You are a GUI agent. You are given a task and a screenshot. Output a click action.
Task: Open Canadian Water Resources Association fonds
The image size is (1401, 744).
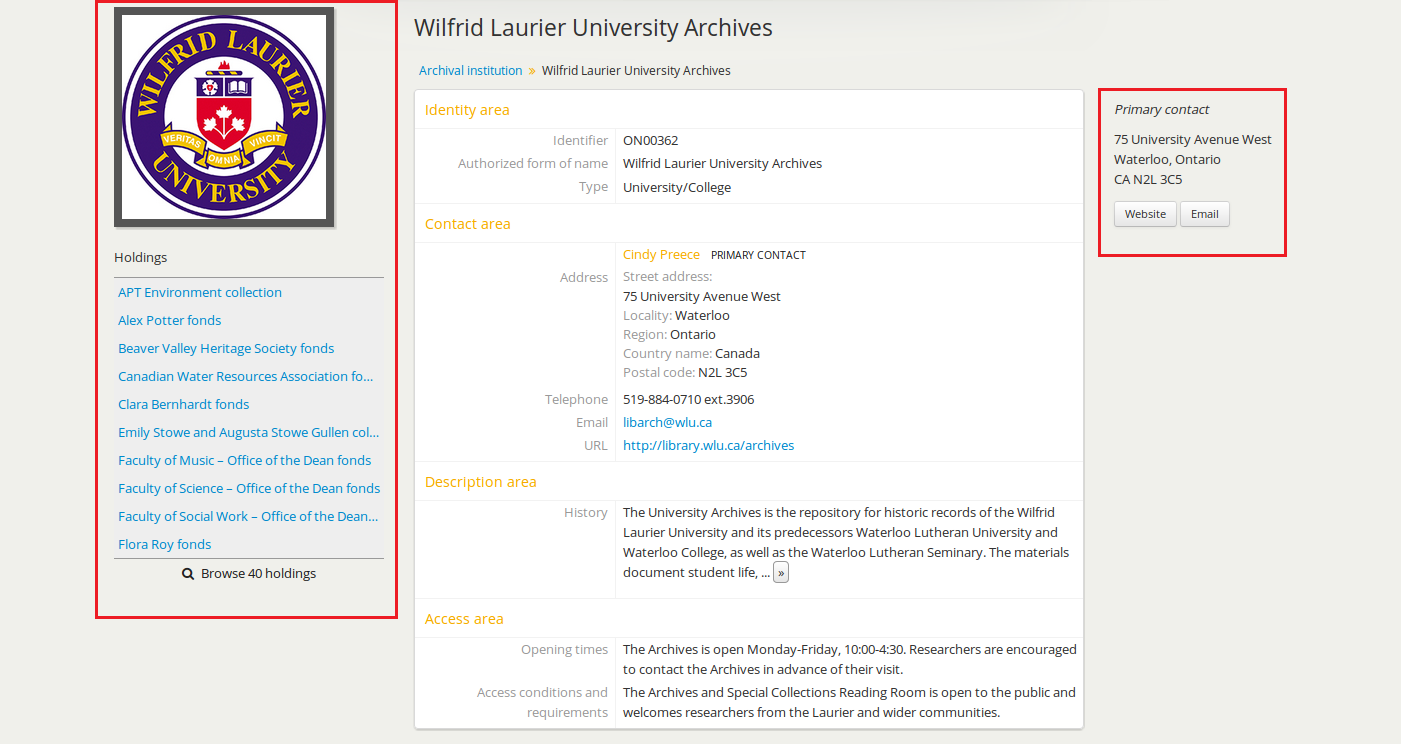[245, 377]
